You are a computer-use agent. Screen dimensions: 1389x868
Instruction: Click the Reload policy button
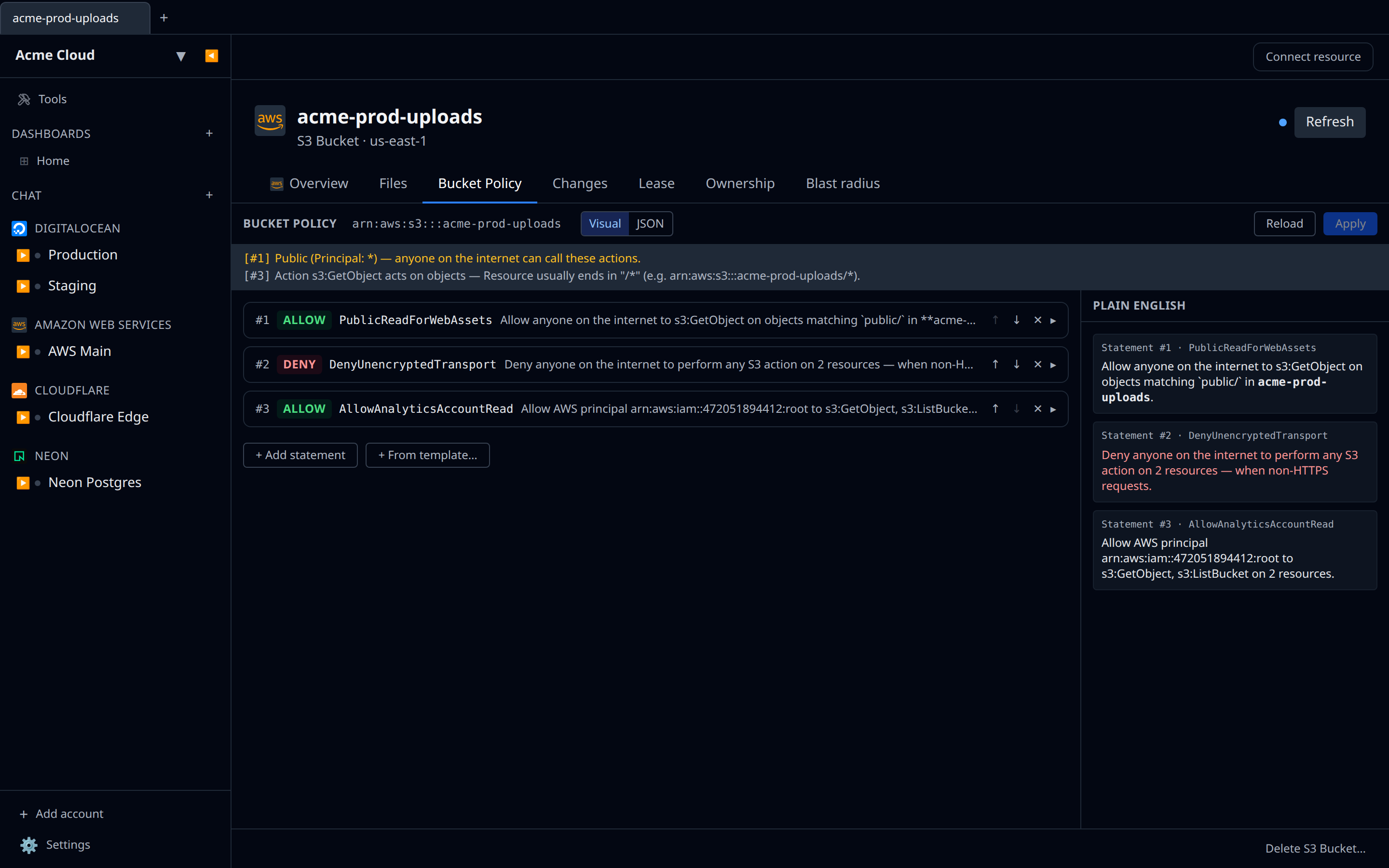(x=1284, y=224)
